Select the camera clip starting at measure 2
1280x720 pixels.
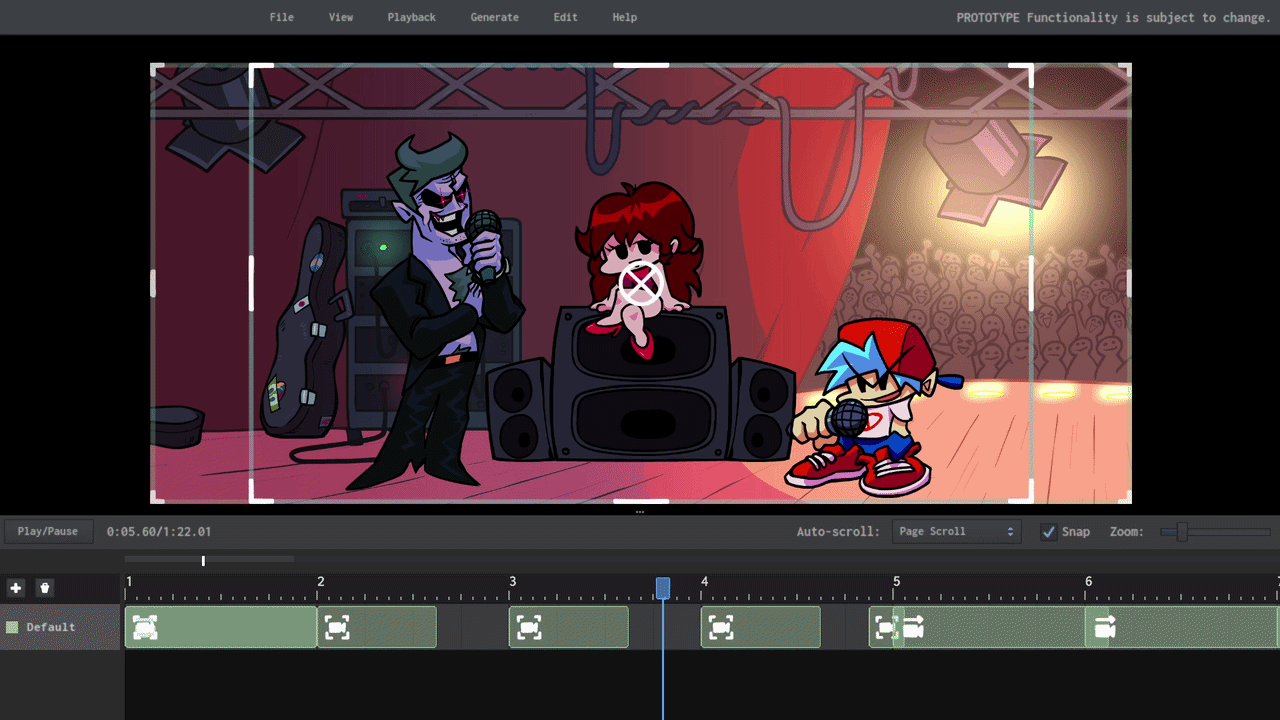coord(377,627)
